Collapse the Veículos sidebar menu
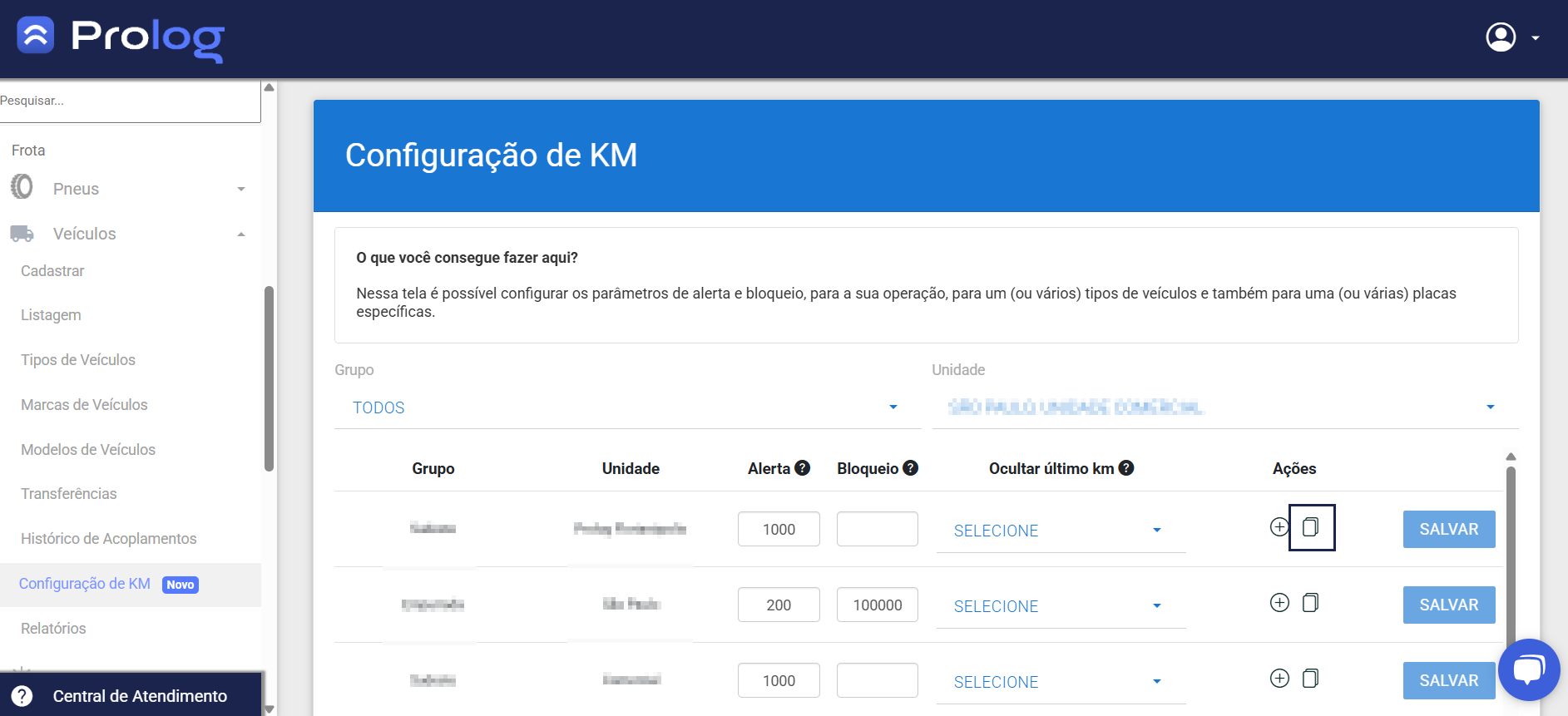The width and height of the screenshot is (1568, 716). click(130, 234)
